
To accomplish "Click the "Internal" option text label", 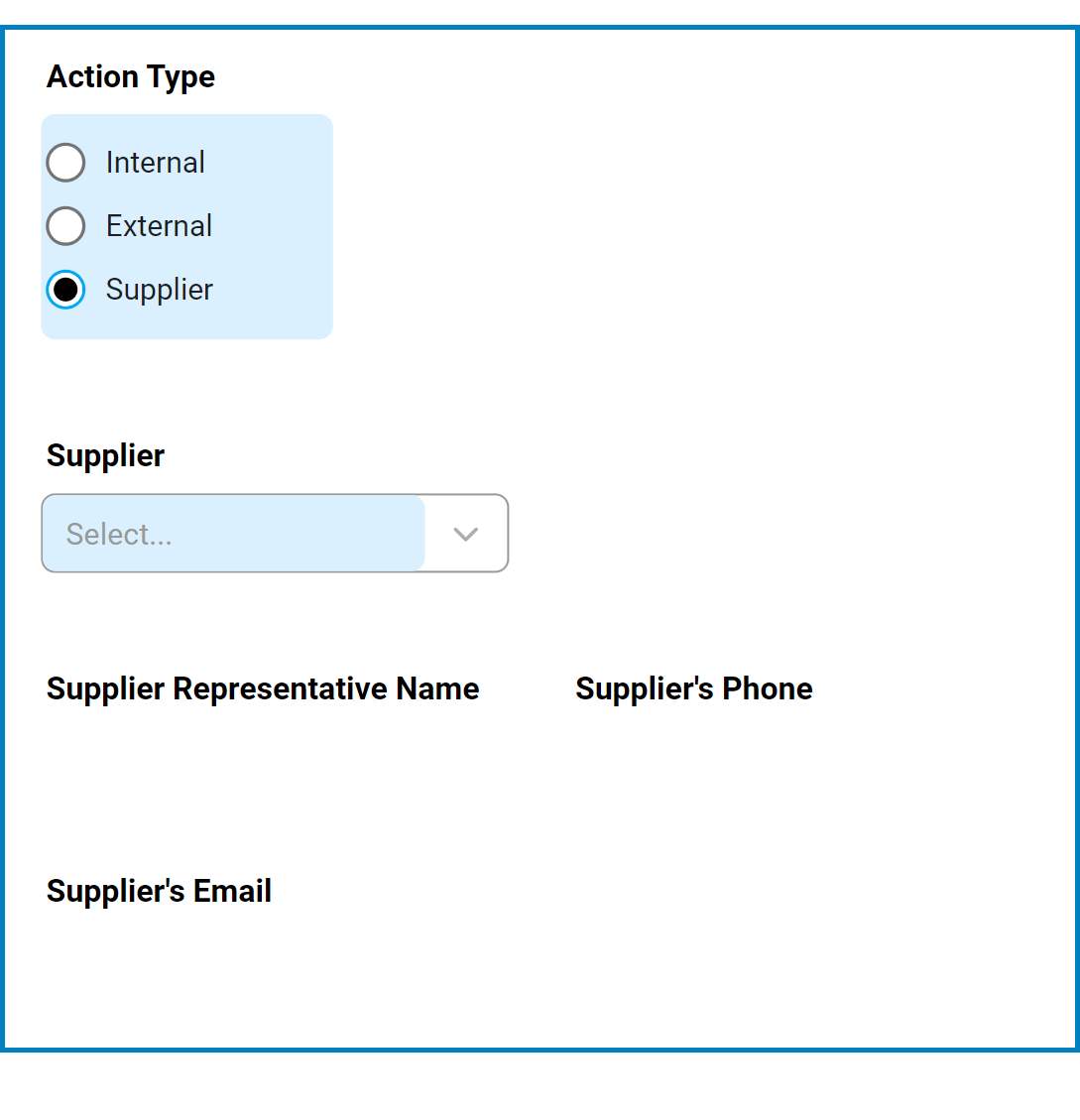I will [155, 163].
